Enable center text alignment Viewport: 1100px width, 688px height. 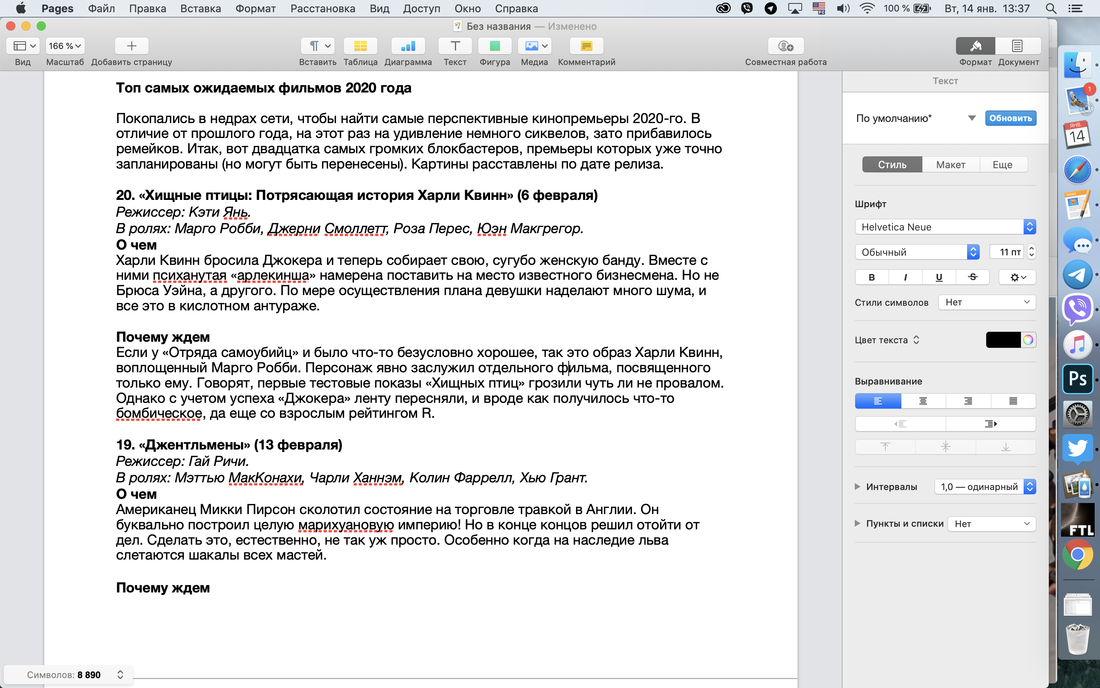click(923, 401)
